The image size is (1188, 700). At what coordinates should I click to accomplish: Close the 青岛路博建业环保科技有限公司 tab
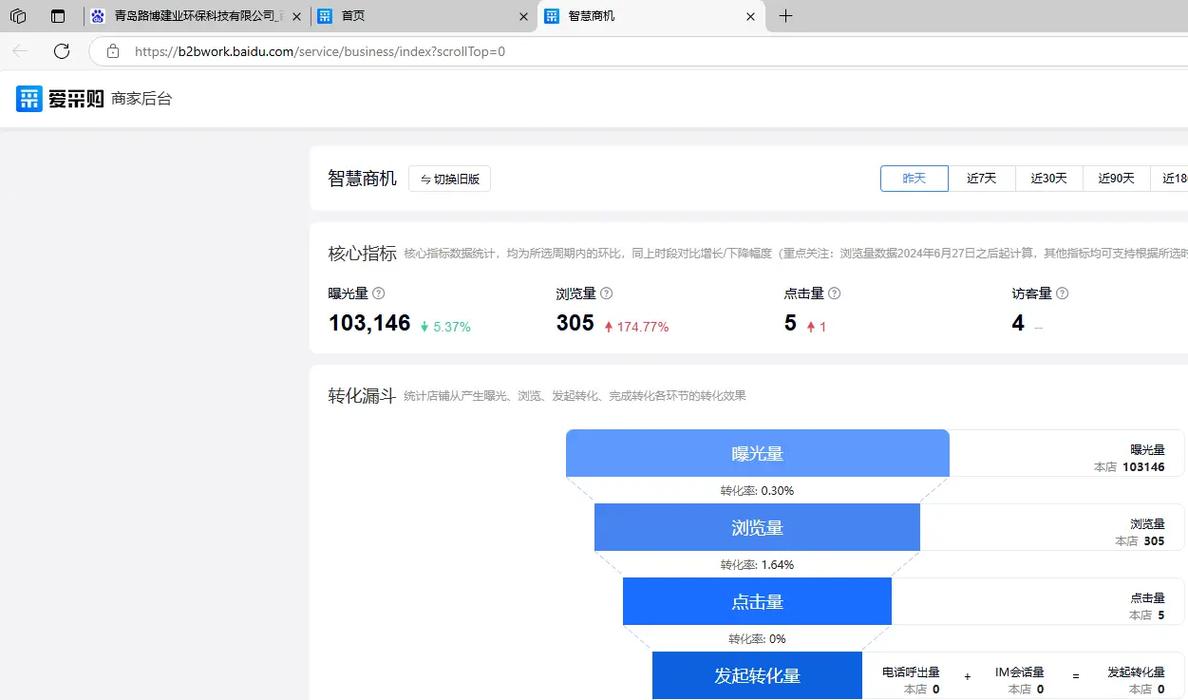[296, 16]
